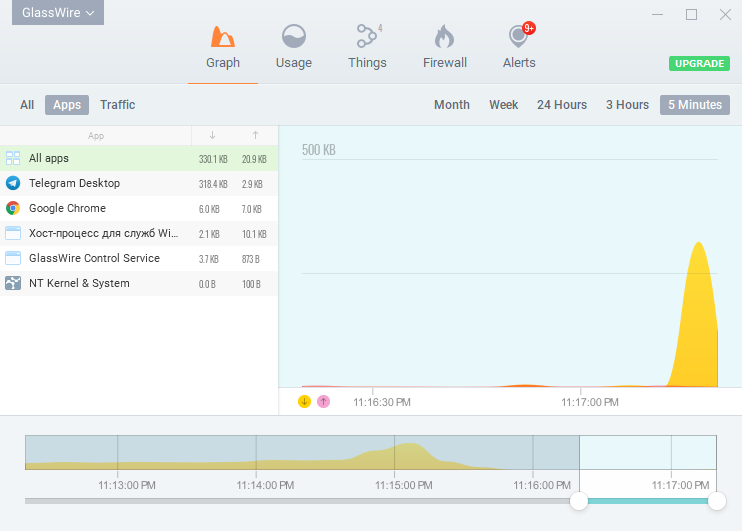Select the Google Chrome row

[139, 208]
